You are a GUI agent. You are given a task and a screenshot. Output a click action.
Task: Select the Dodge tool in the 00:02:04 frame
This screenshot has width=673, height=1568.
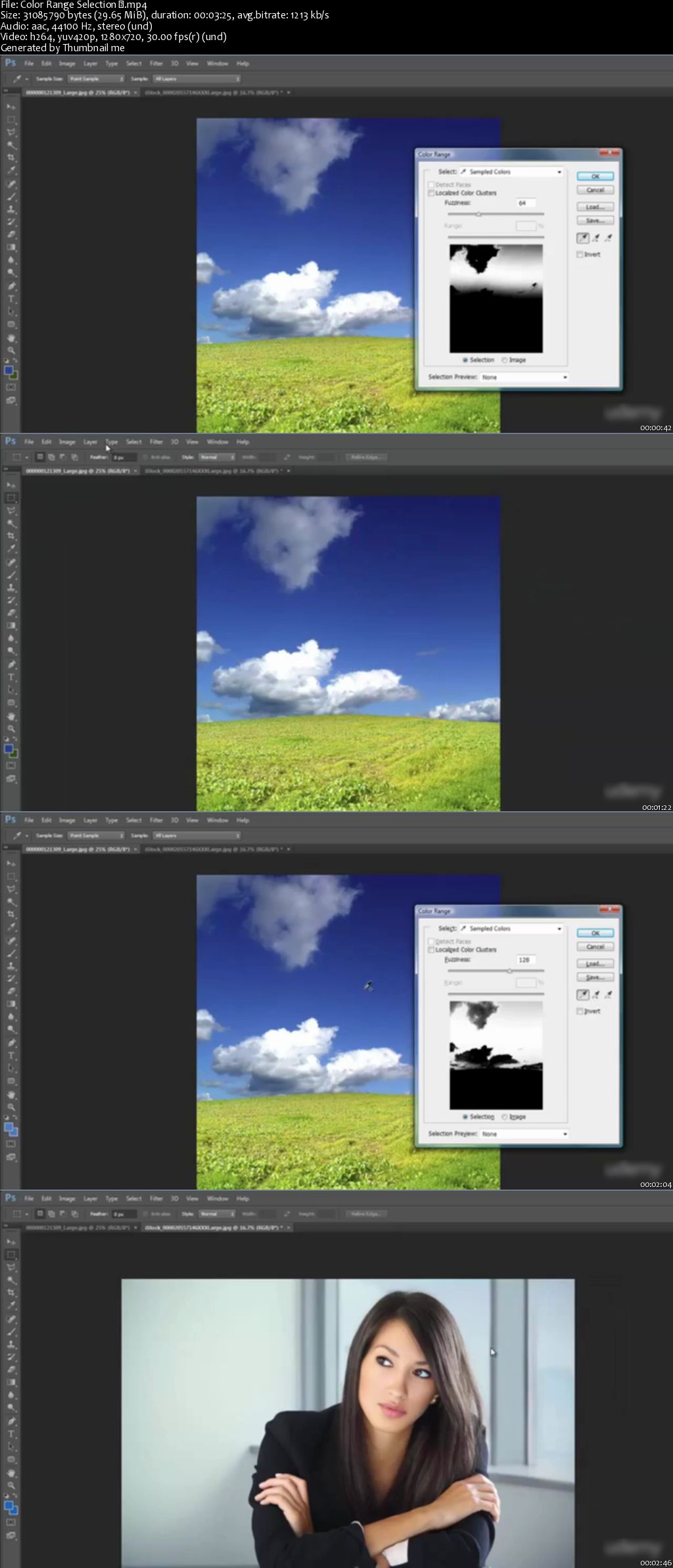(x=11, y=1029)
